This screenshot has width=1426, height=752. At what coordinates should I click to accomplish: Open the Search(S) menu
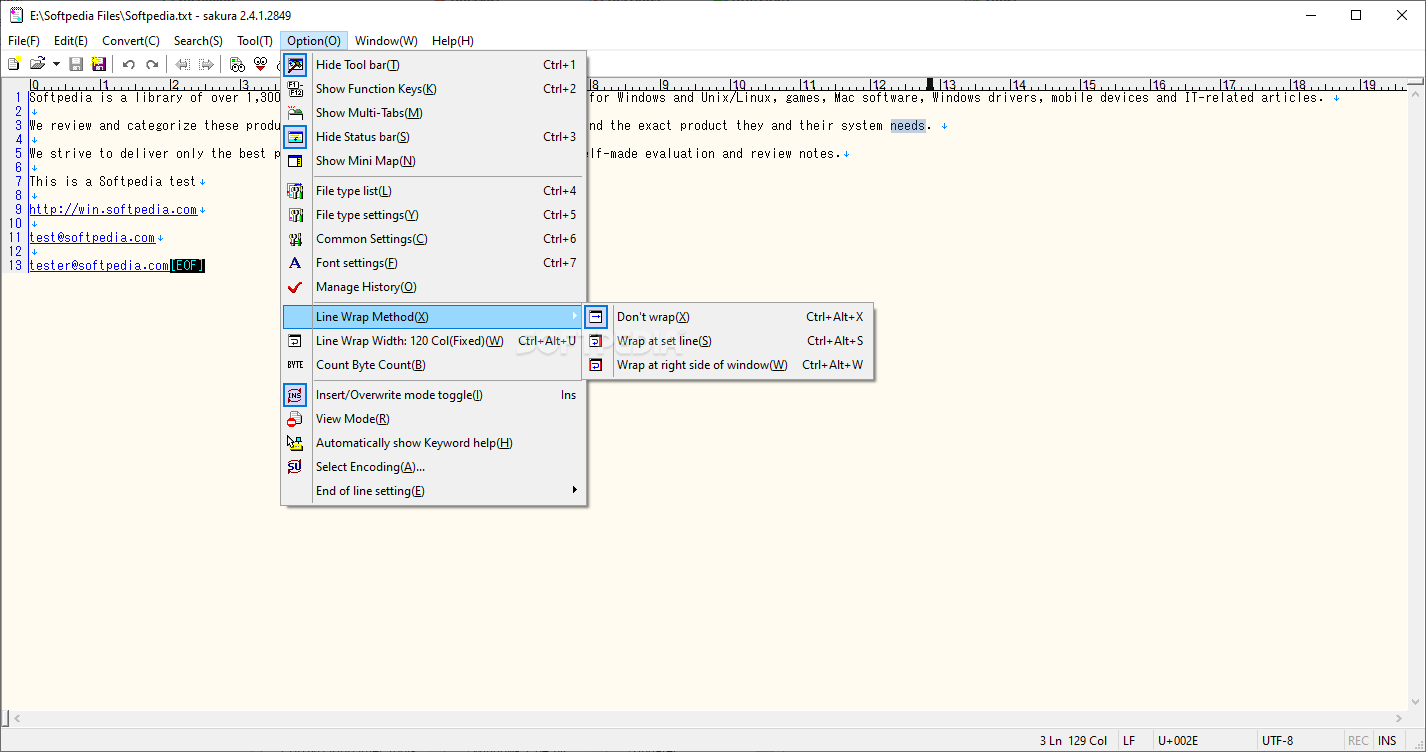(x=198, y=41)
